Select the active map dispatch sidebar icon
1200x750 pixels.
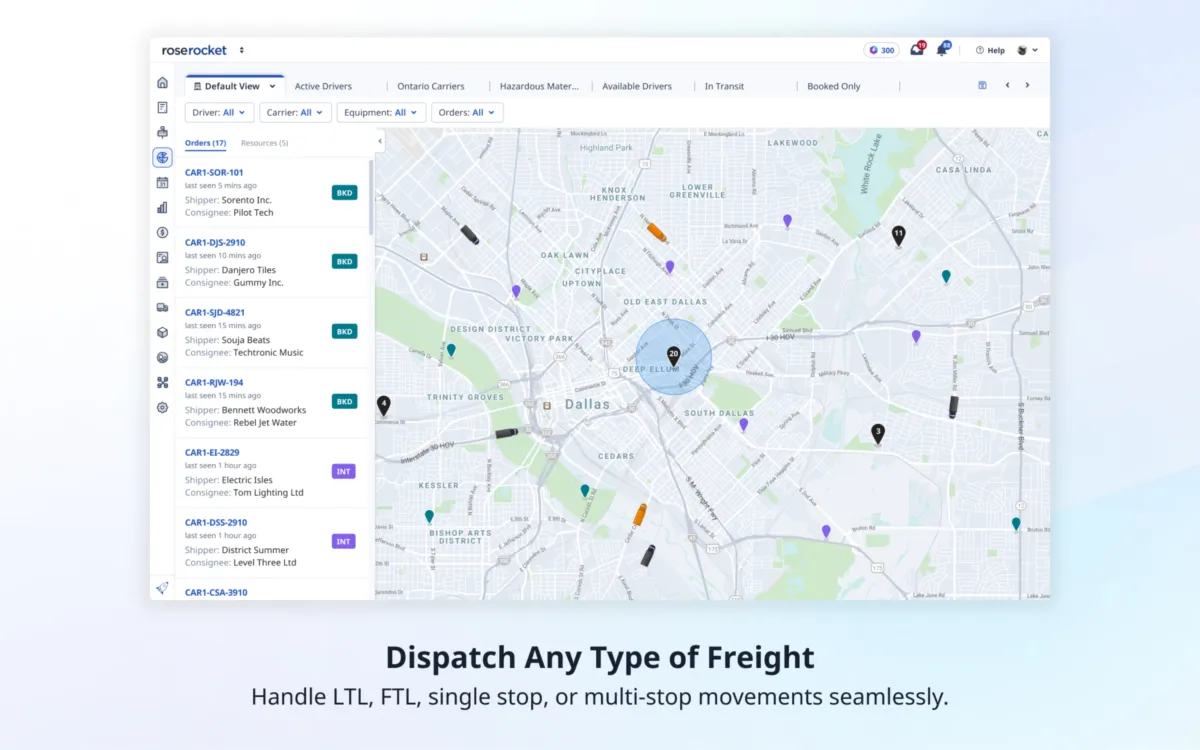162,157
